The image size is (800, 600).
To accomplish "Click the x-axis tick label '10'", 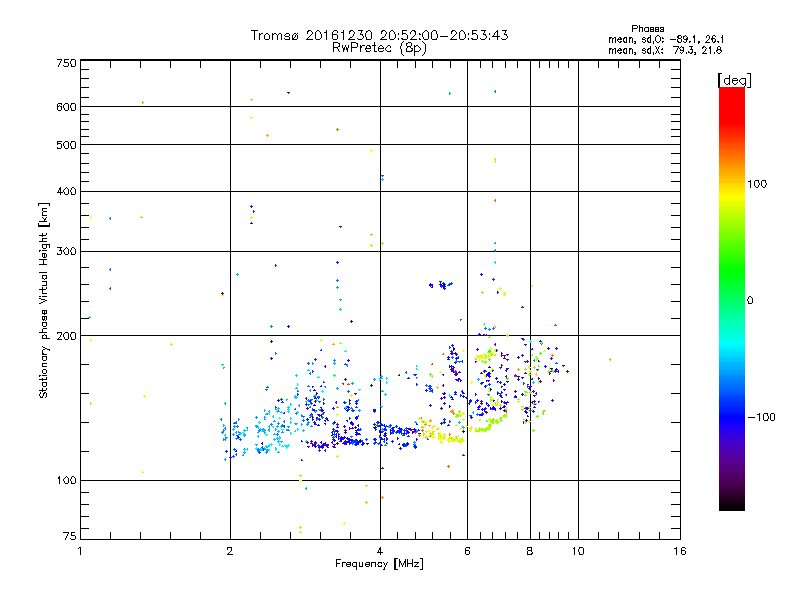I will pos(578,551).
